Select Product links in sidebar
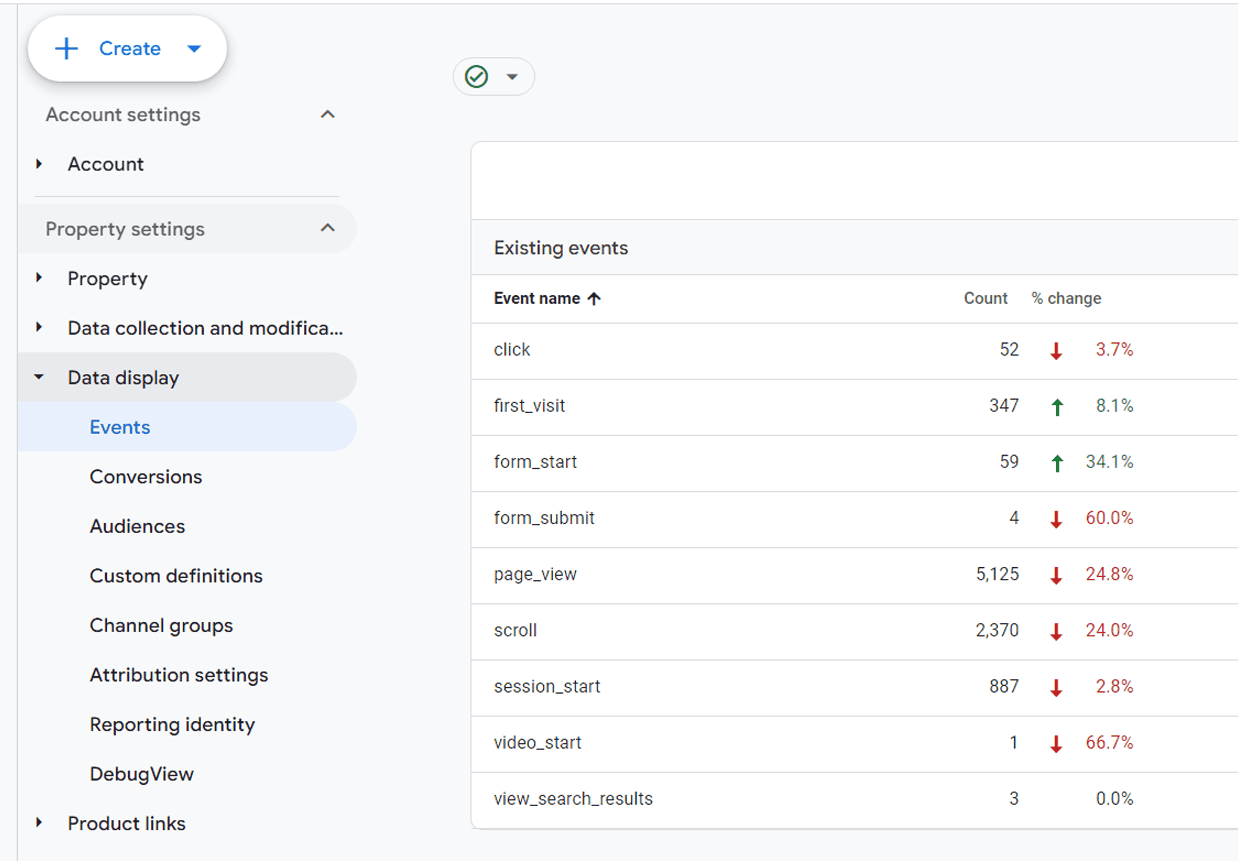This screenshot has width=1238, height=861. [127, 824]
